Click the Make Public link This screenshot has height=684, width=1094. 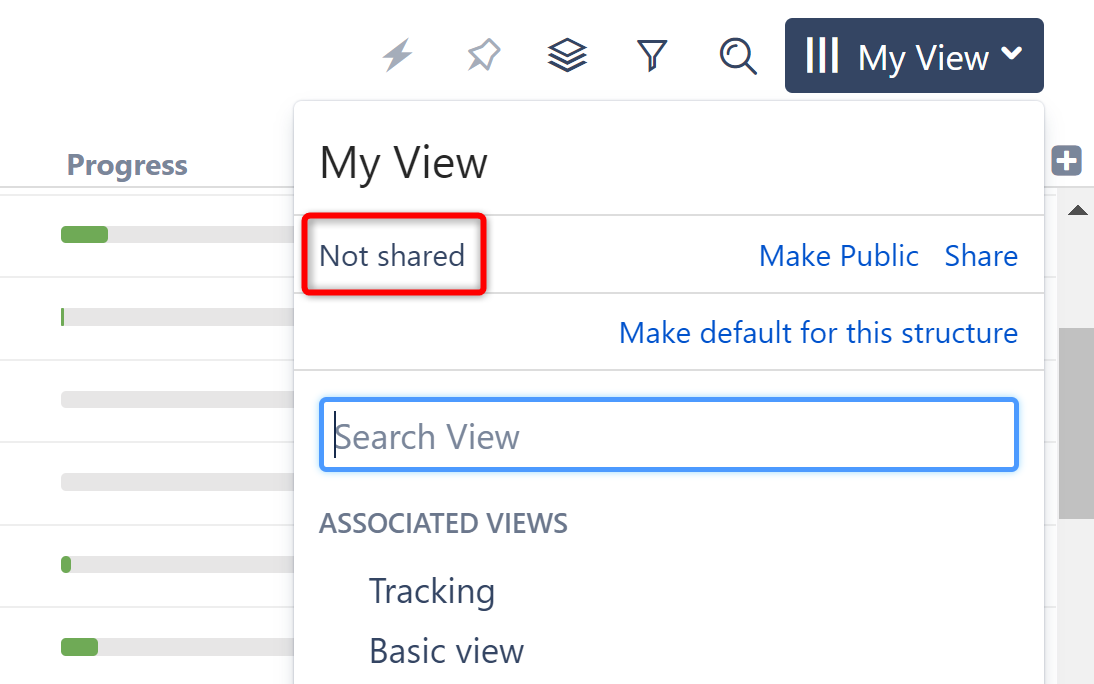pos(838,256)
